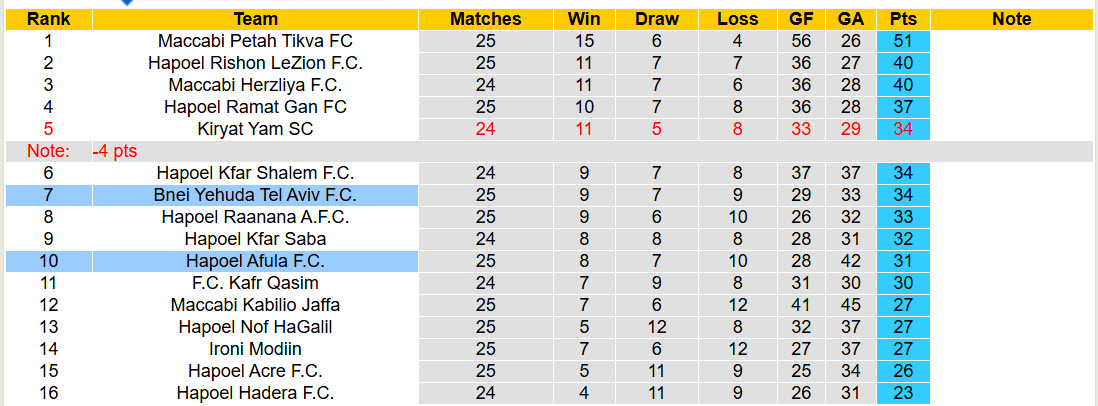This screenshot has width=1098, height=406.
Task: Open Hapoel Hadera F.C. team page
Action: tap(255, 393)
